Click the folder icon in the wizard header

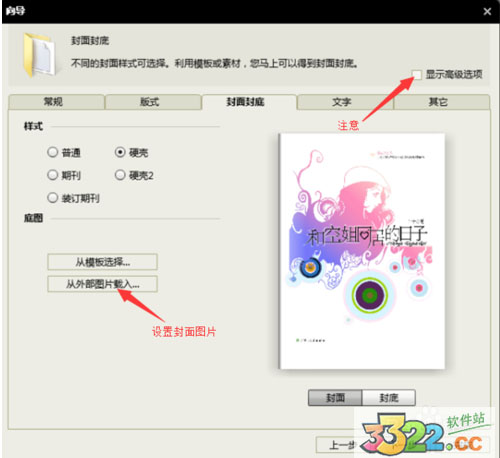tap(40, 55)
